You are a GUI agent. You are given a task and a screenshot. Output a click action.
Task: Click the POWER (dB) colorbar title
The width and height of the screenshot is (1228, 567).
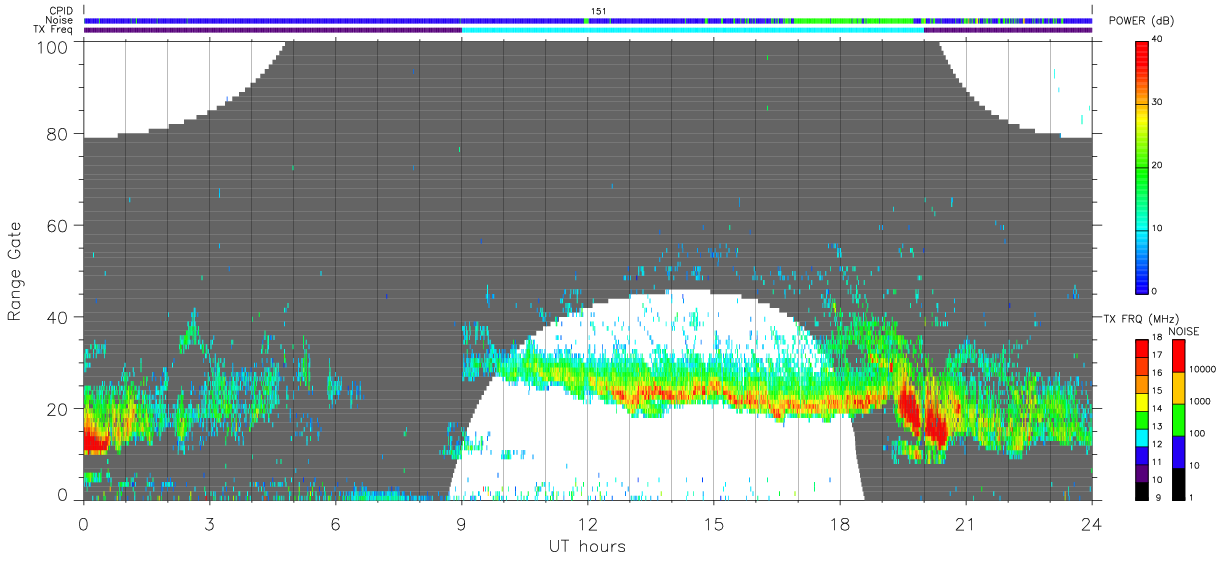click(1141, 21)
